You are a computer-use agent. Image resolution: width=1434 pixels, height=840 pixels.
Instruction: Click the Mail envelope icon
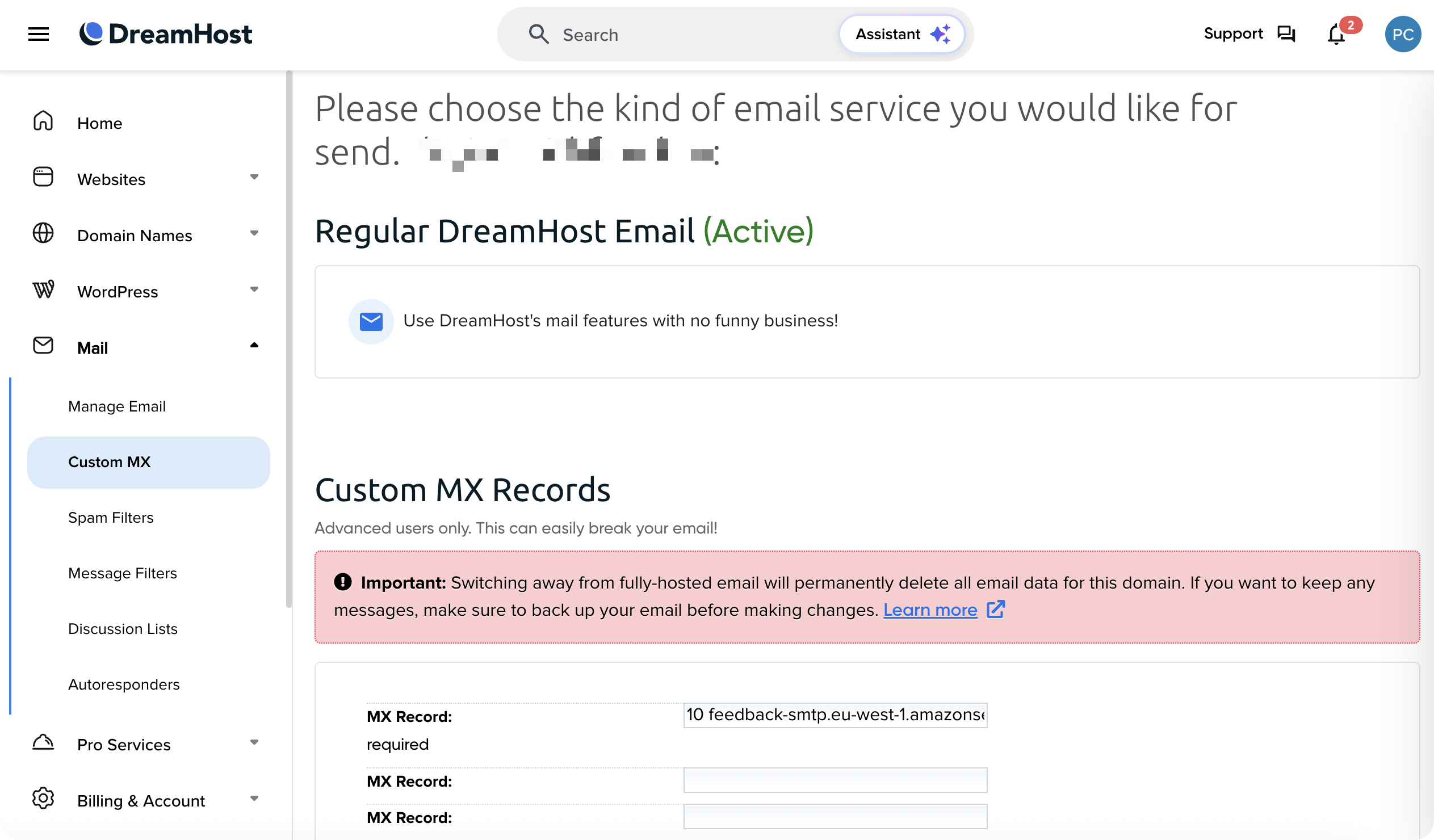pos(43,346)
